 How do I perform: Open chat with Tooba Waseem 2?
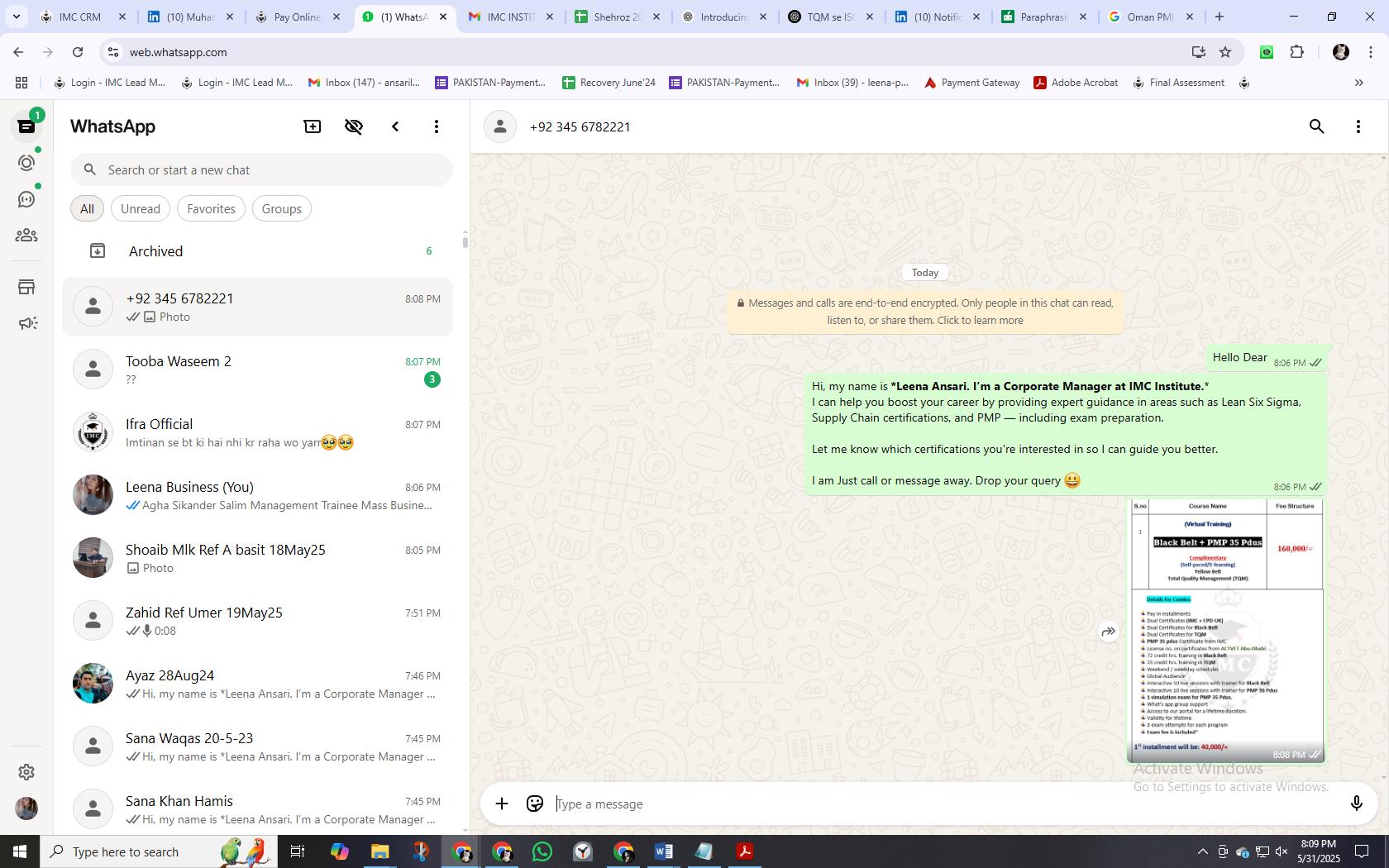(258, 370)
